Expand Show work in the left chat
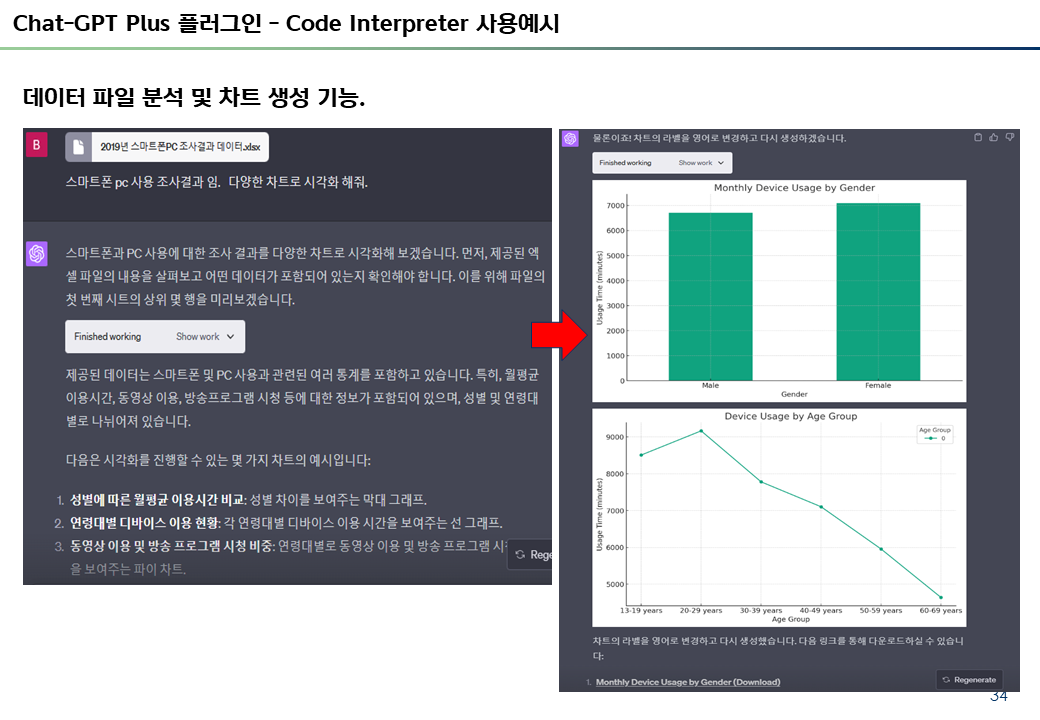Viewport: 1040px width, 720px height. click(x=205, y=337)
